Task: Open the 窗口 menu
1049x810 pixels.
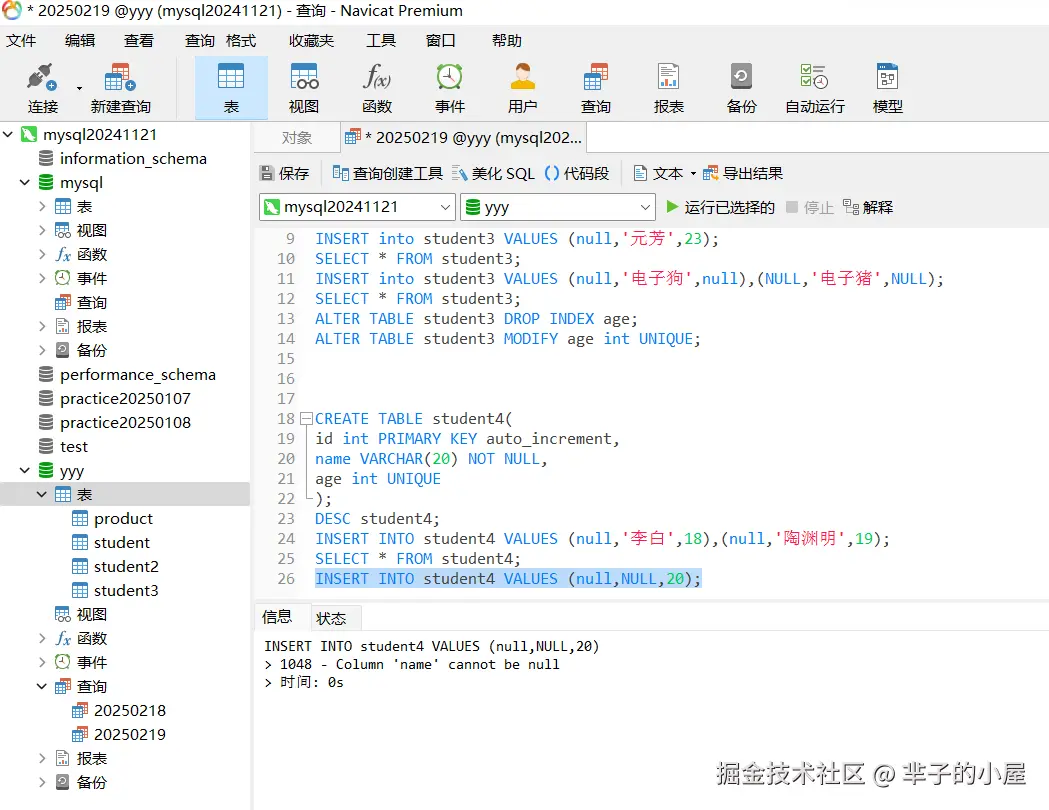Action: pyautogui.click(x=440, y=41)
